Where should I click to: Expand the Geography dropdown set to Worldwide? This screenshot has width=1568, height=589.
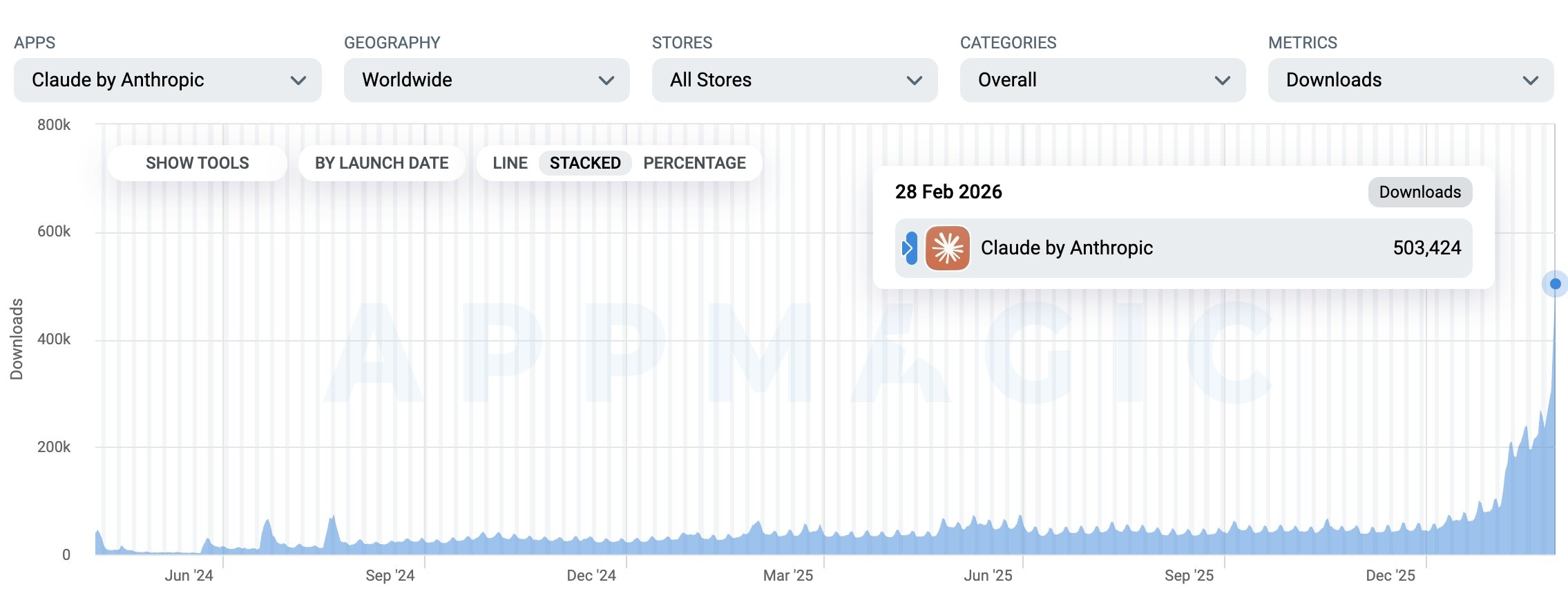pyautogui.click(x=486, y=80)
